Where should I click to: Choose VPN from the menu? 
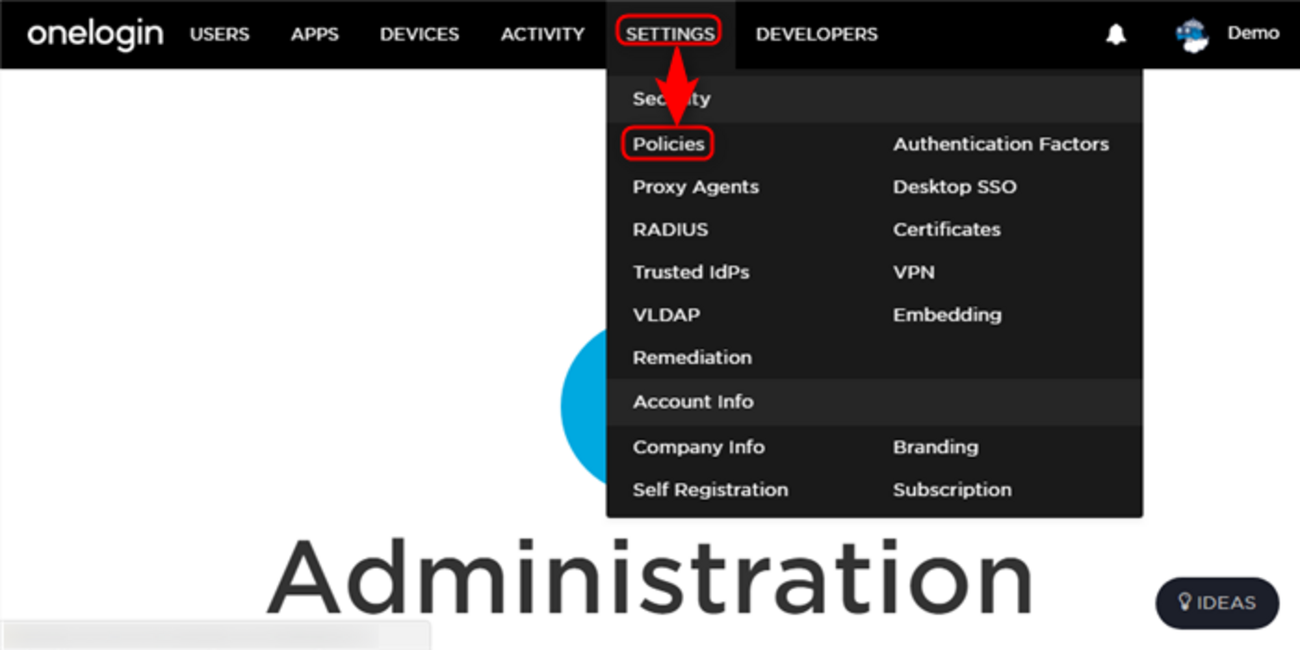coord(914,272)
